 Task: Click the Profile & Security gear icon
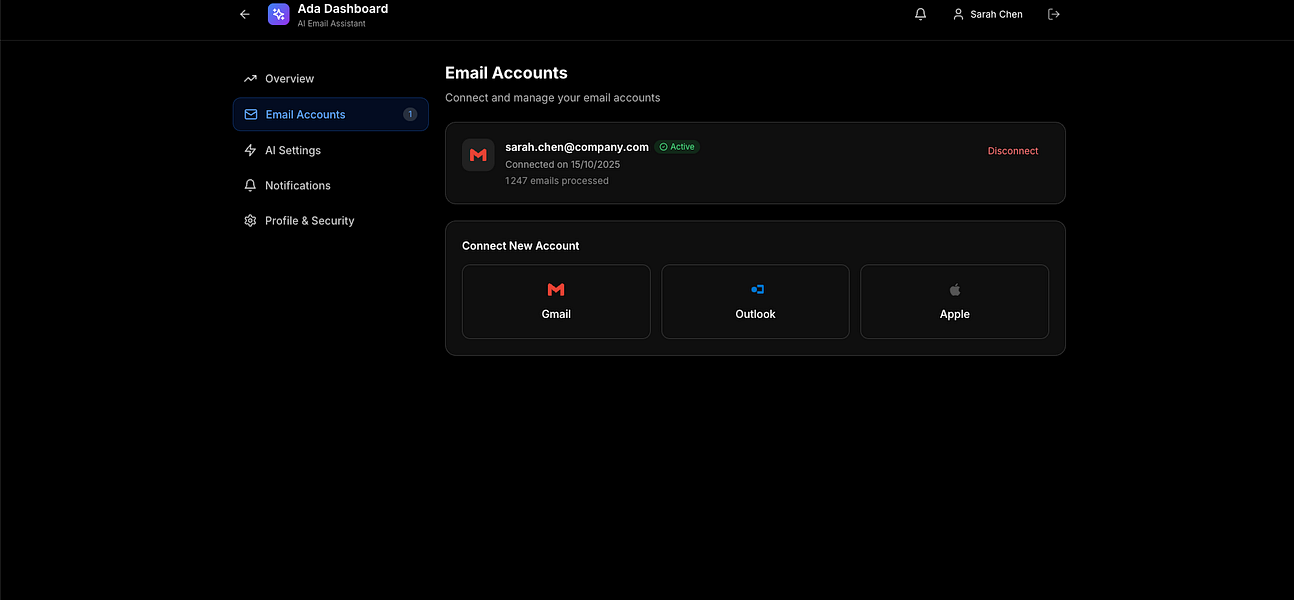tap(250, 220)
